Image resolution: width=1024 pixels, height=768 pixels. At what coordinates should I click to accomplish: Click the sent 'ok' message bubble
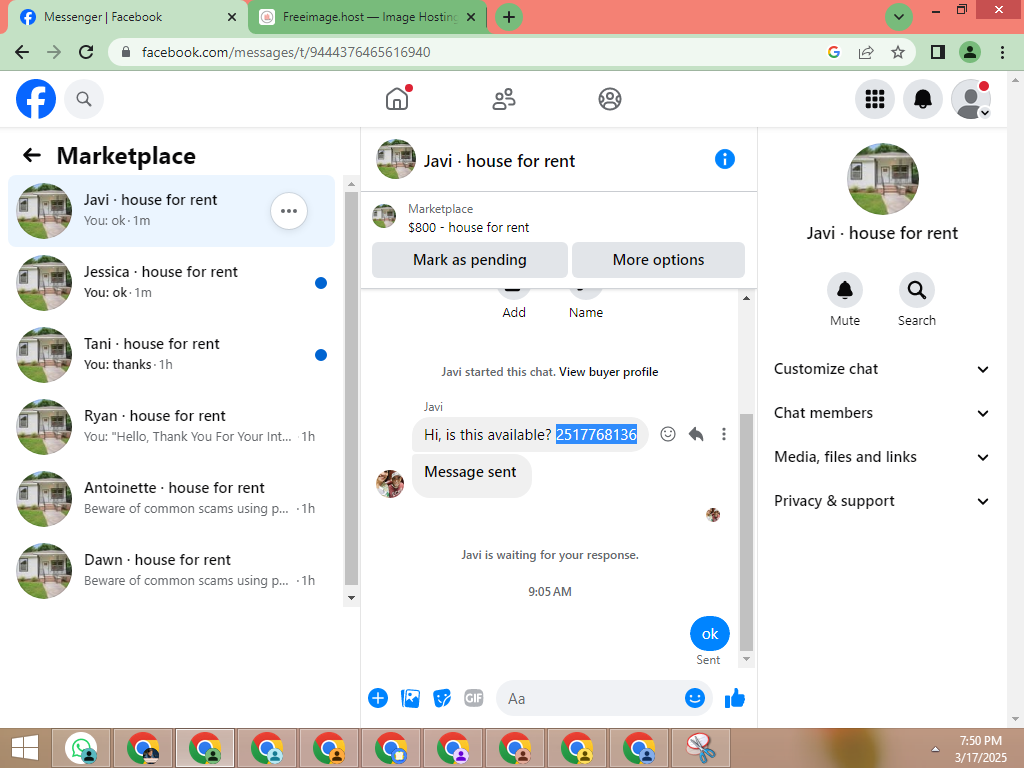tap(710, 633)
